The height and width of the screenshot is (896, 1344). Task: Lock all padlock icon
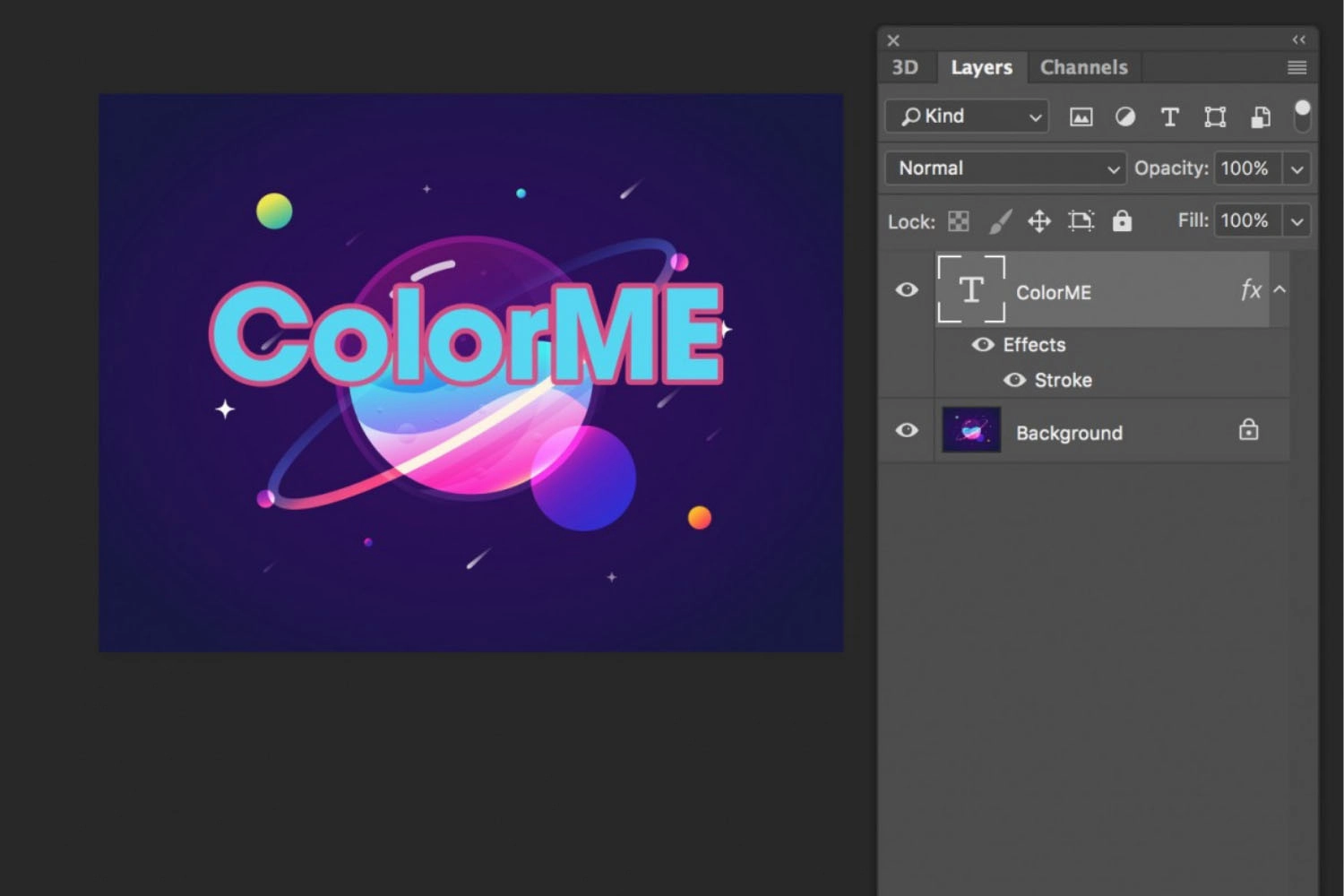(1122, 220)
